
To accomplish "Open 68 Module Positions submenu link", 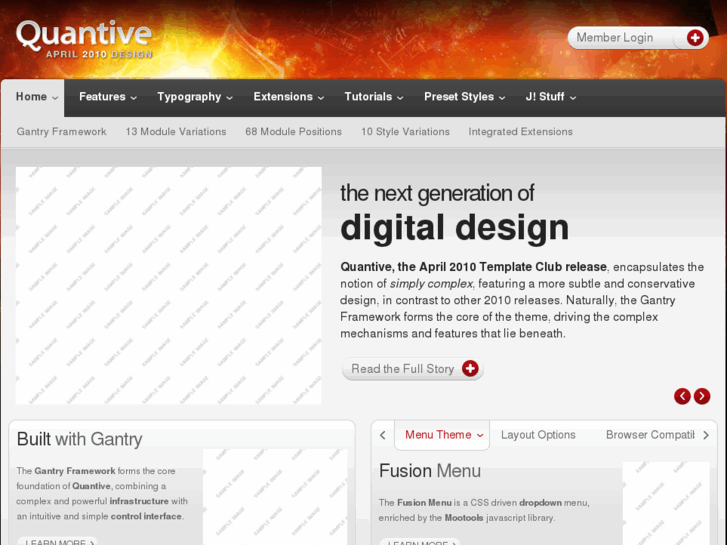I will point(293,132).
